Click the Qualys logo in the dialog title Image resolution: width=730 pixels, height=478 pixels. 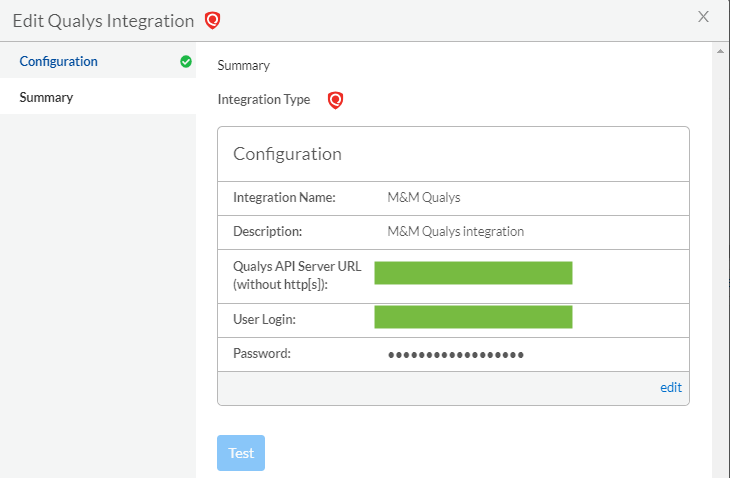coord(212,20)
